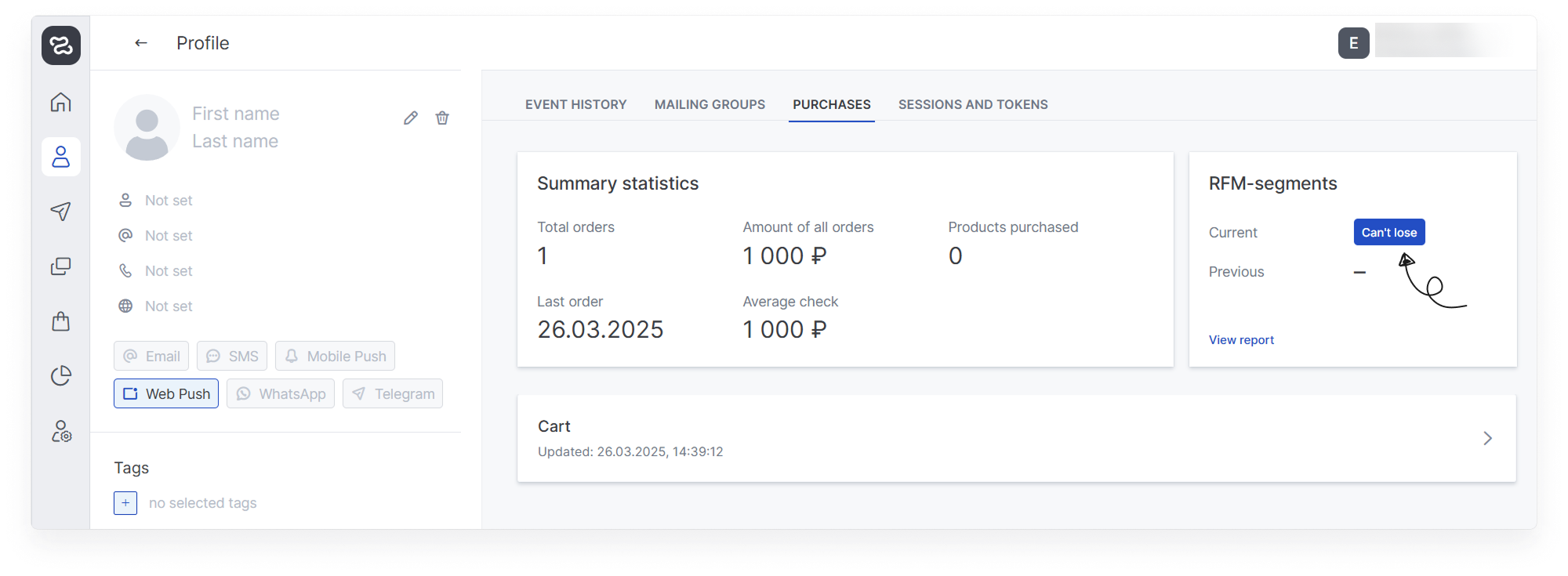Open the mailings paper-plane sidebar icon
The height and width of the screenshot is (576, 1568).
61,211
